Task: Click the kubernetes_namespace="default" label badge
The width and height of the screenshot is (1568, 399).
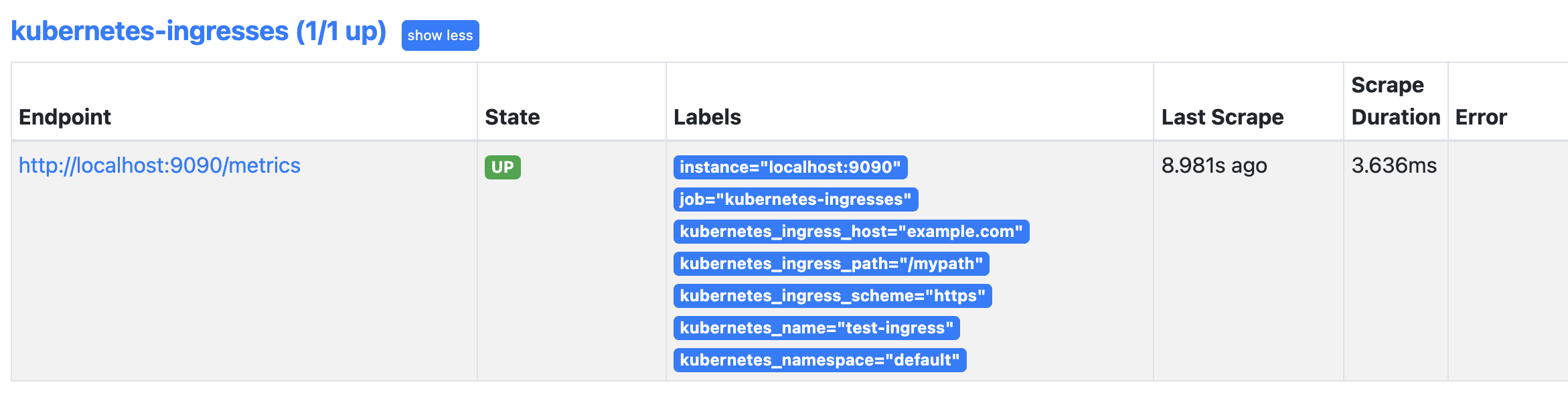Action: tap(819, 360)
